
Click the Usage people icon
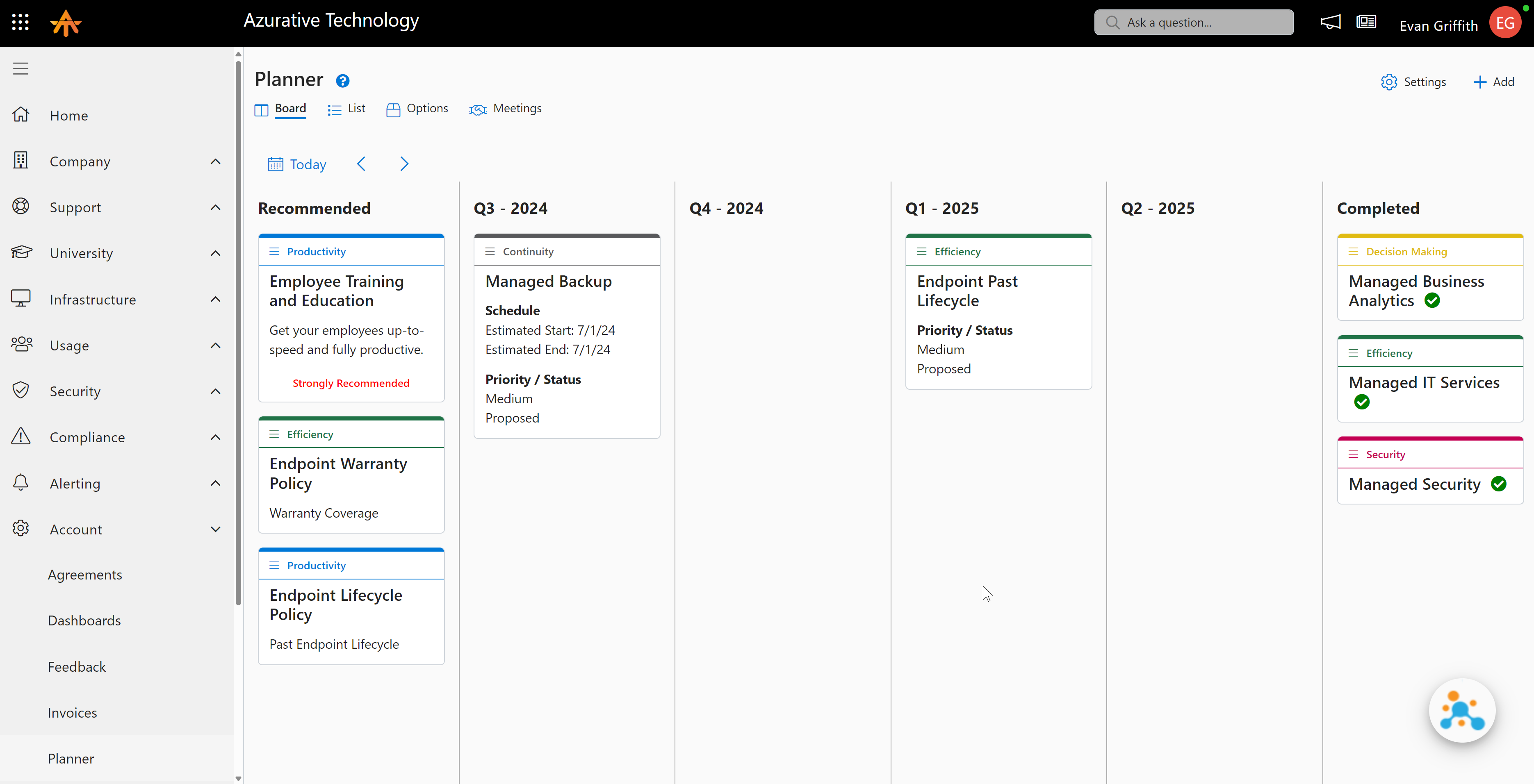(x=21, y=345)
